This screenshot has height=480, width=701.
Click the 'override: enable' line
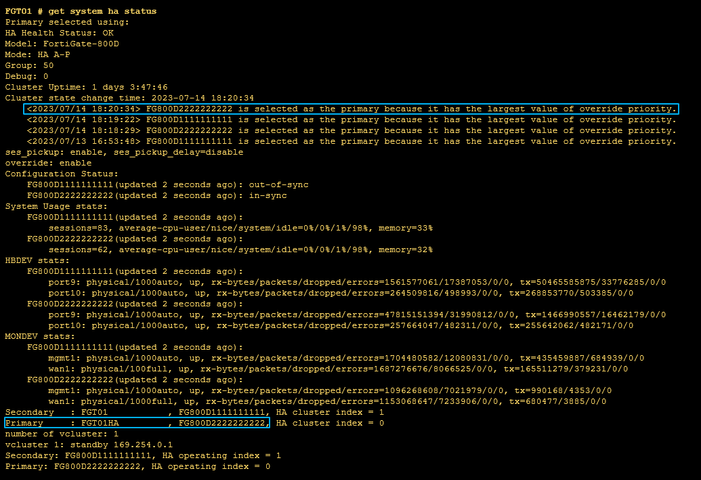(x=48, y=163)
